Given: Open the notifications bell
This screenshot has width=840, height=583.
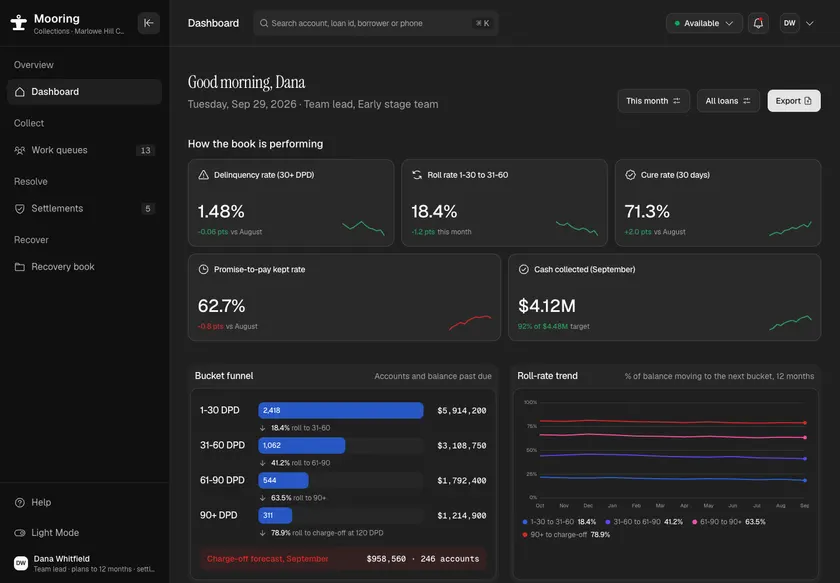Looking at the screenshot, I should [x=758, y=23].
